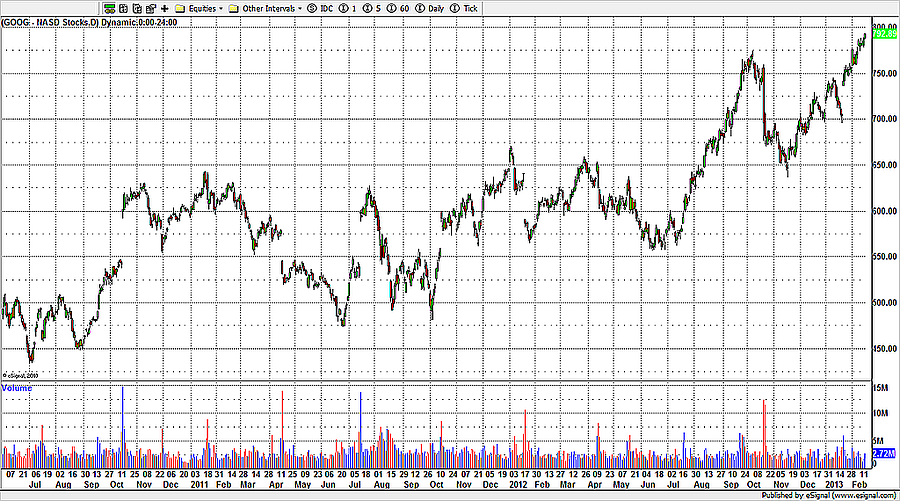The image size is (900, 501).
Task: Click the green stacked-bars icon in the toolbar
Action: coord(112,8)
